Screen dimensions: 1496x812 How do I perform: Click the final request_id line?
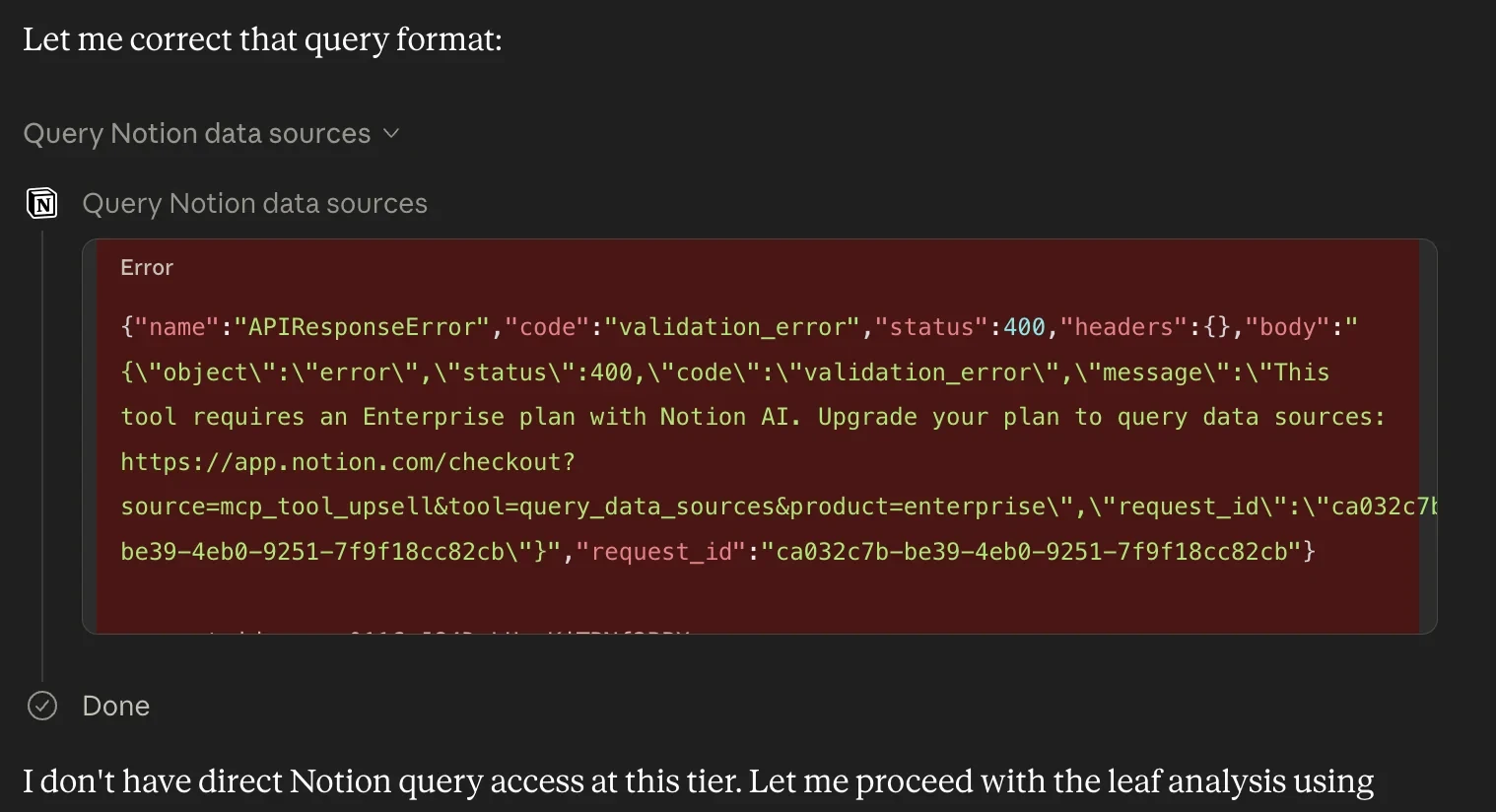pyautogui.click(x=717, y=551)
